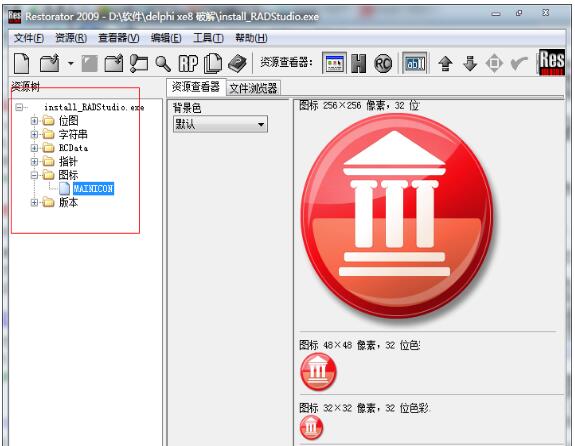The image size is (575, 446).
Task: Click the 资源查看器: toolbar label
Action: click(286, 62)
